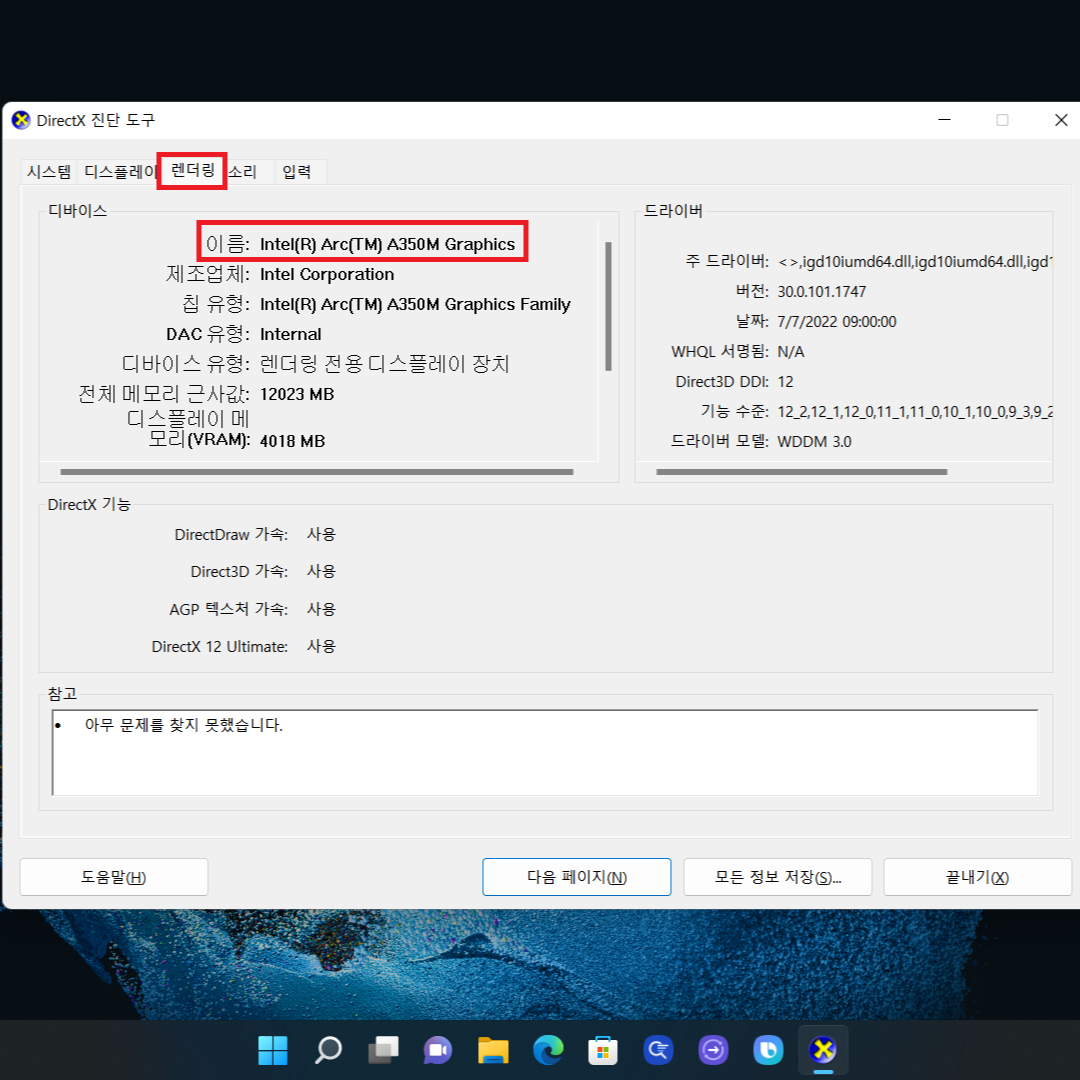Minimize the DirectX diagnostic window

coord(944,120)
